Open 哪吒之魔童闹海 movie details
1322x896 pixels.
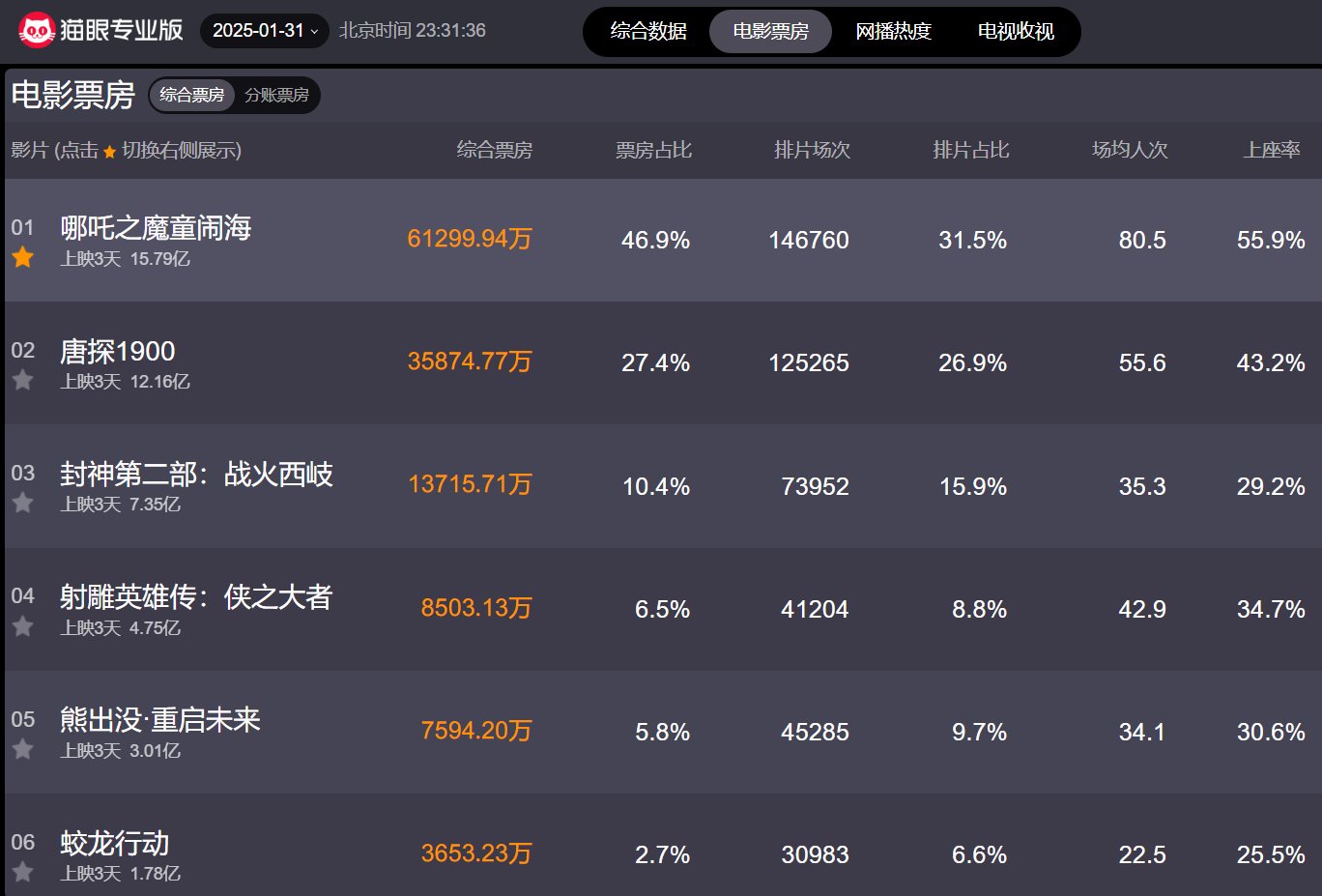[x=153, y=227]
